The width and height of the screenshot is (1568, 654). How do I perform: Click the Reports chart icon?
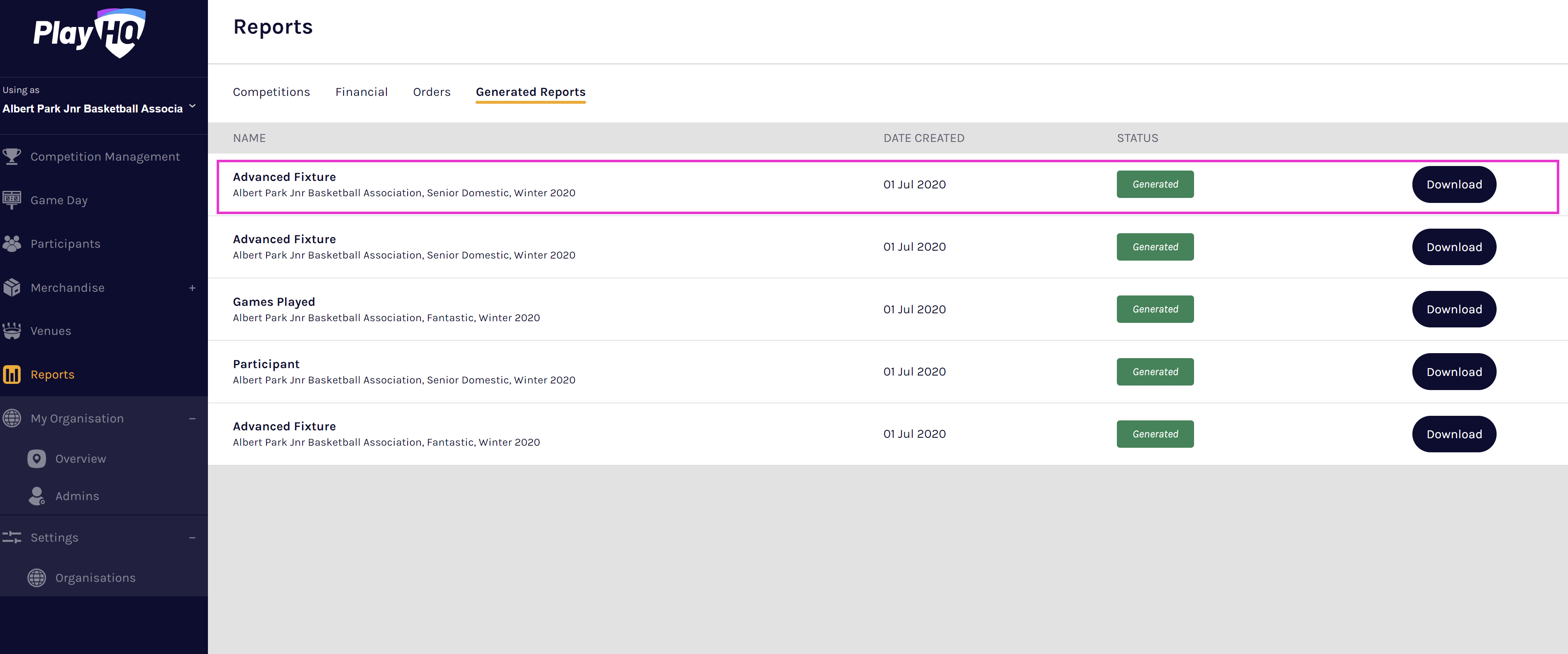pos(12,374)
